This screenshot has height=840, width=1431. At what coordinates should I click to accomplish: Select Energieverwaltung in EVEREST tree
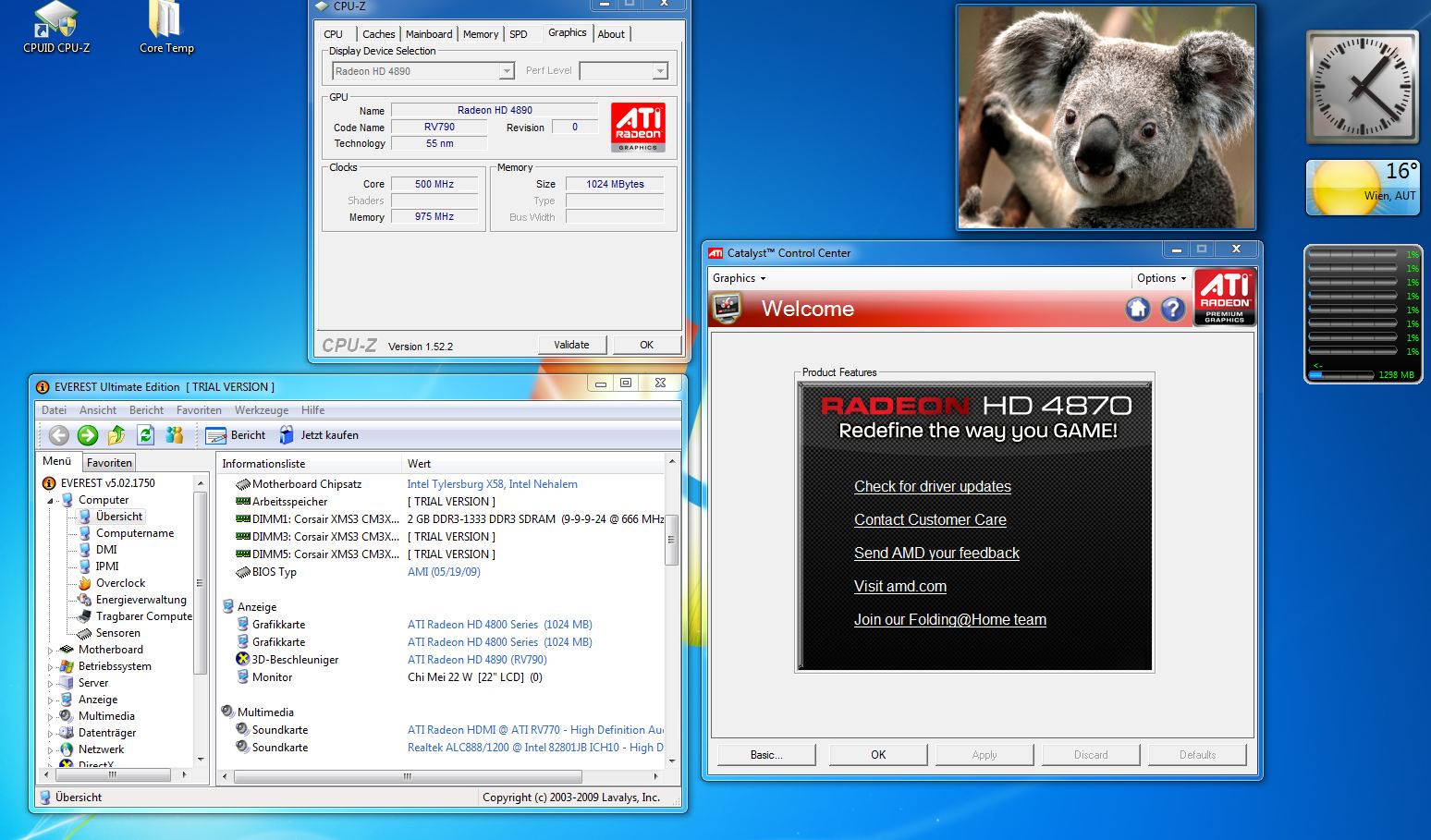pos(141,600)
